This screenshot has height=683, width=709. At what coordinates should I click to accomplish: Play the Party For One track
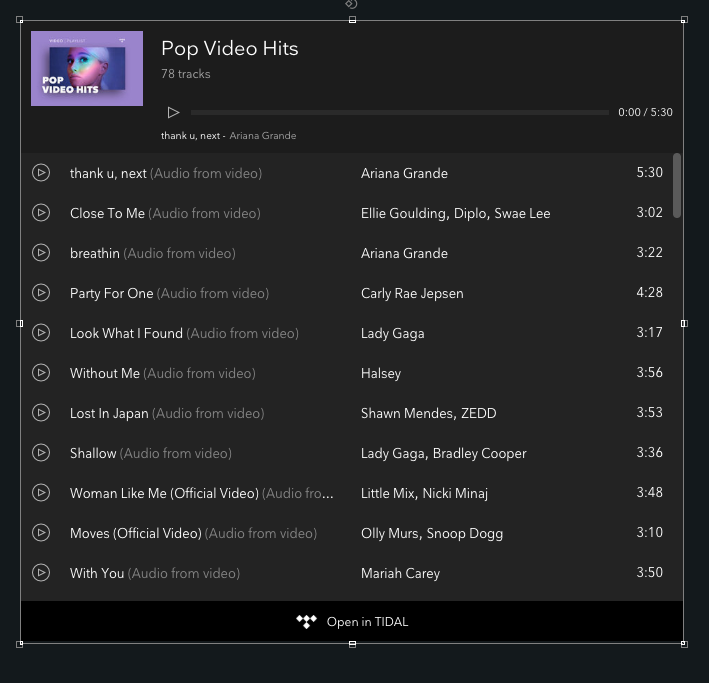[41, 293]
